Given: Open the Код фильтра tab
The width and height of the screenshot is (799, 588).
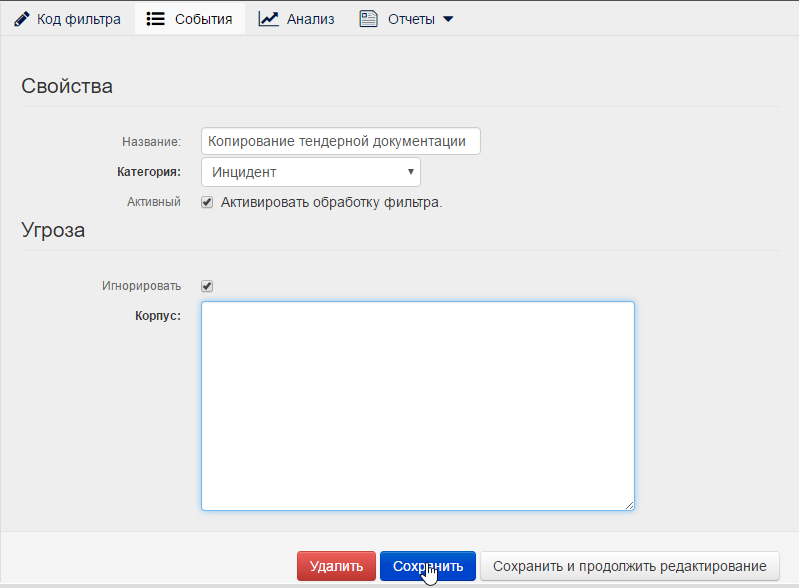Looking at the screenshot, I should click(68, 19).
